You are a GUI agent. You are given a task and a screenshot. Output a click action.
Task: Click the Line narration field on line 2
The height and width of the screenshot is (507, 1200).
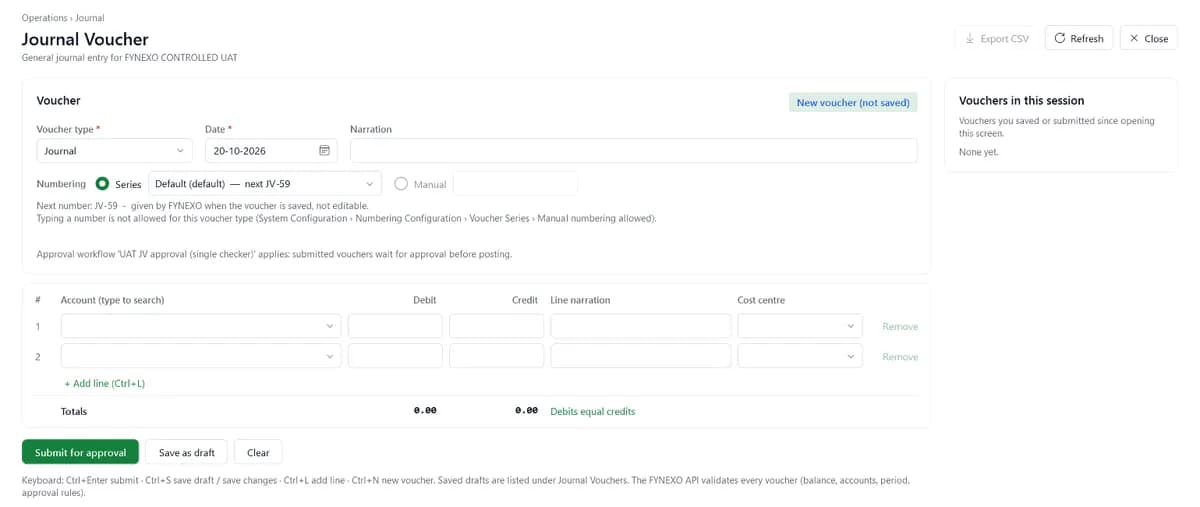[641, 356]
